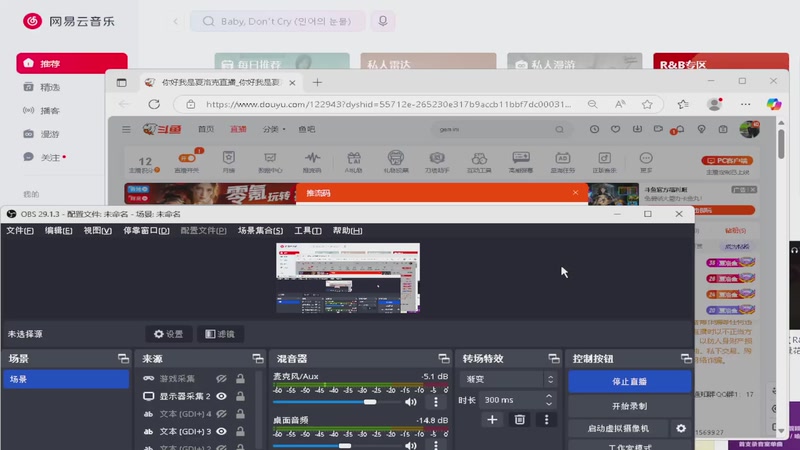Screen dimensions: 800x450
Task: Open browser settings ellipsis menu
Action: pyautogui.click(x=745, y=104)
